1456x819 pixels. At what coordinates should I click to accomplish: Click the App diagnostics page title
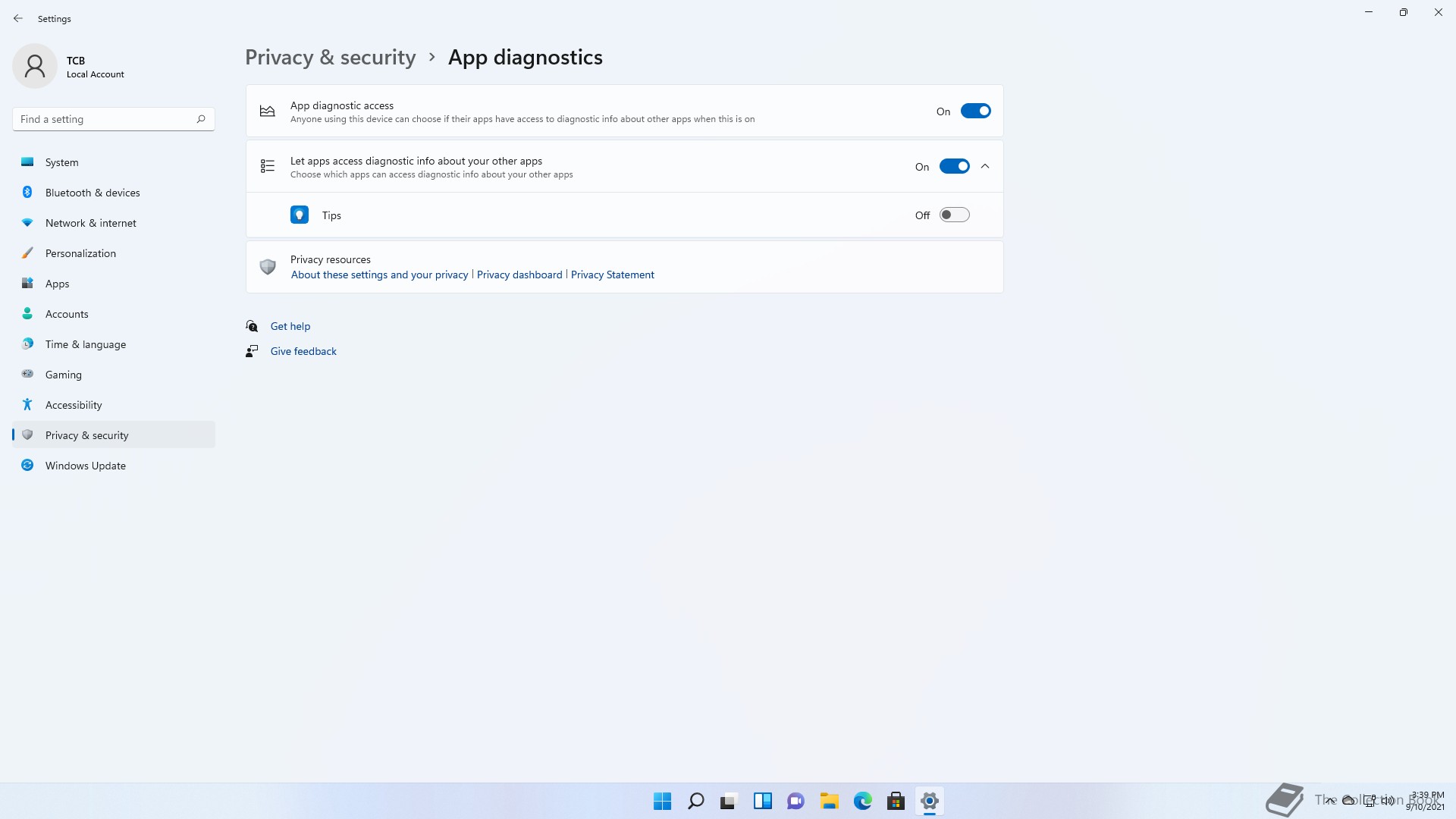[x=525, y=57]
